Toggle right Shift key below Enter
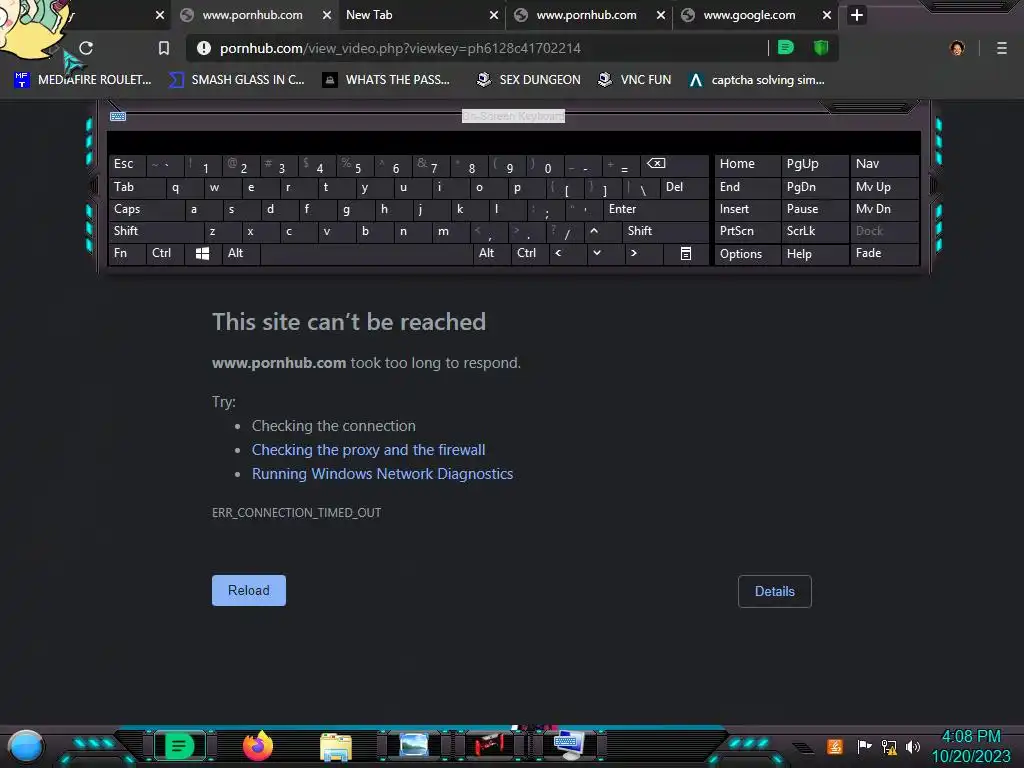 pos(665,231)
